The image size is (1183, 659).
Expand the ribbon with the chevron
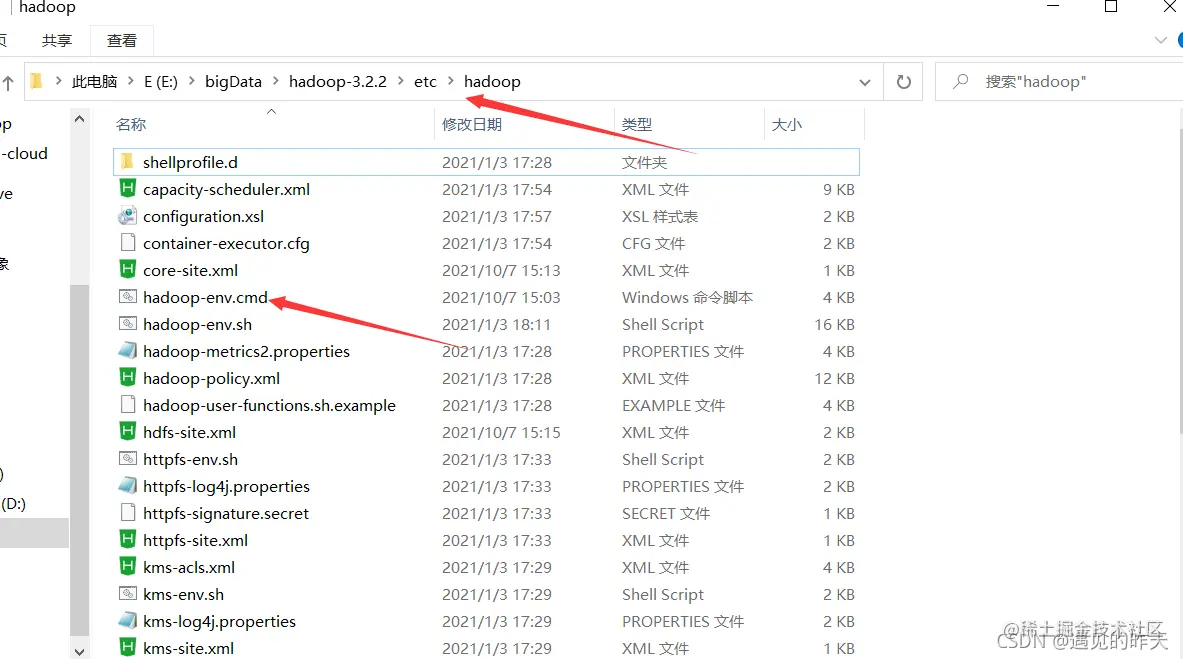point(1160,40)
